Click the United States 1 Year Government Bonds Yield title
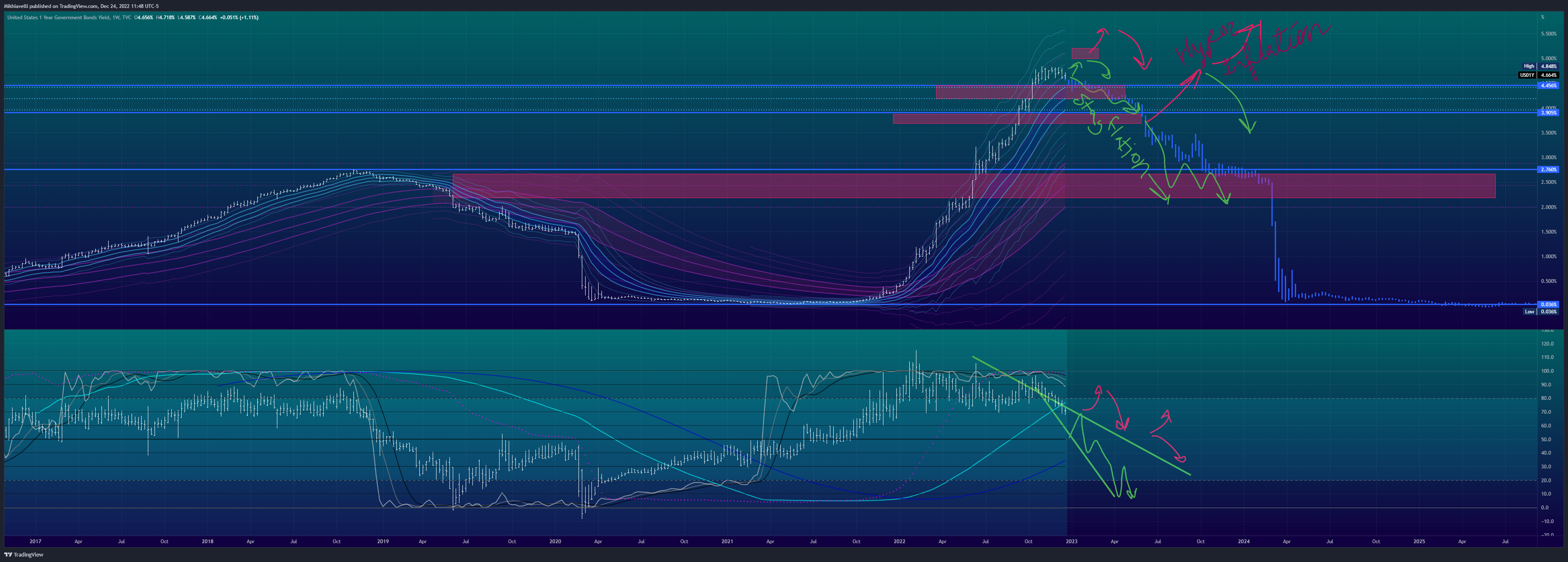This screenshot has height=562, width=1568. (x=58, y=18)
